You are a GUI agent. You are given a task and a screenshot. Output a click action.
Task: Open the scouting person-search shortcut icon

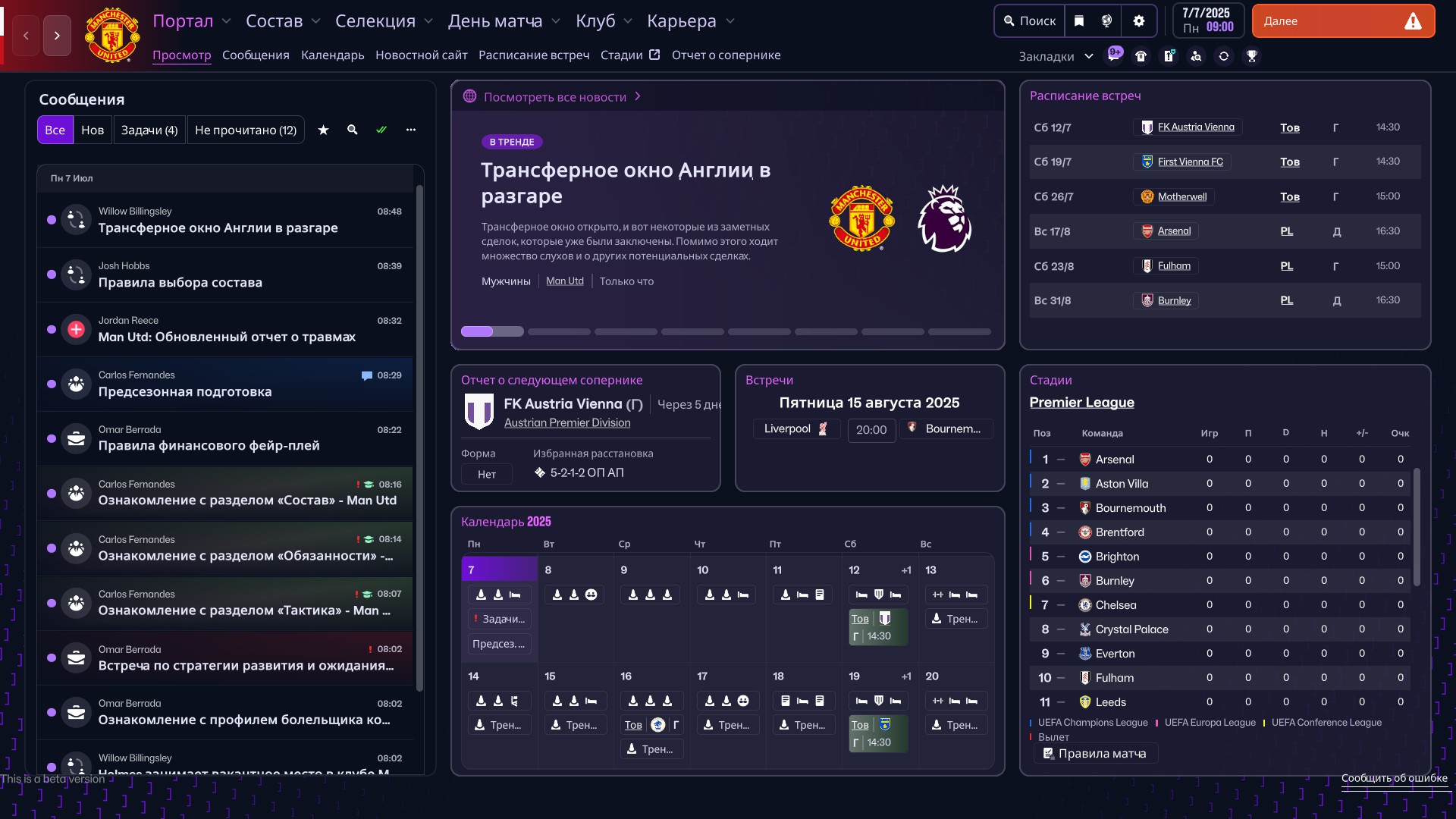click(1196, 56)
